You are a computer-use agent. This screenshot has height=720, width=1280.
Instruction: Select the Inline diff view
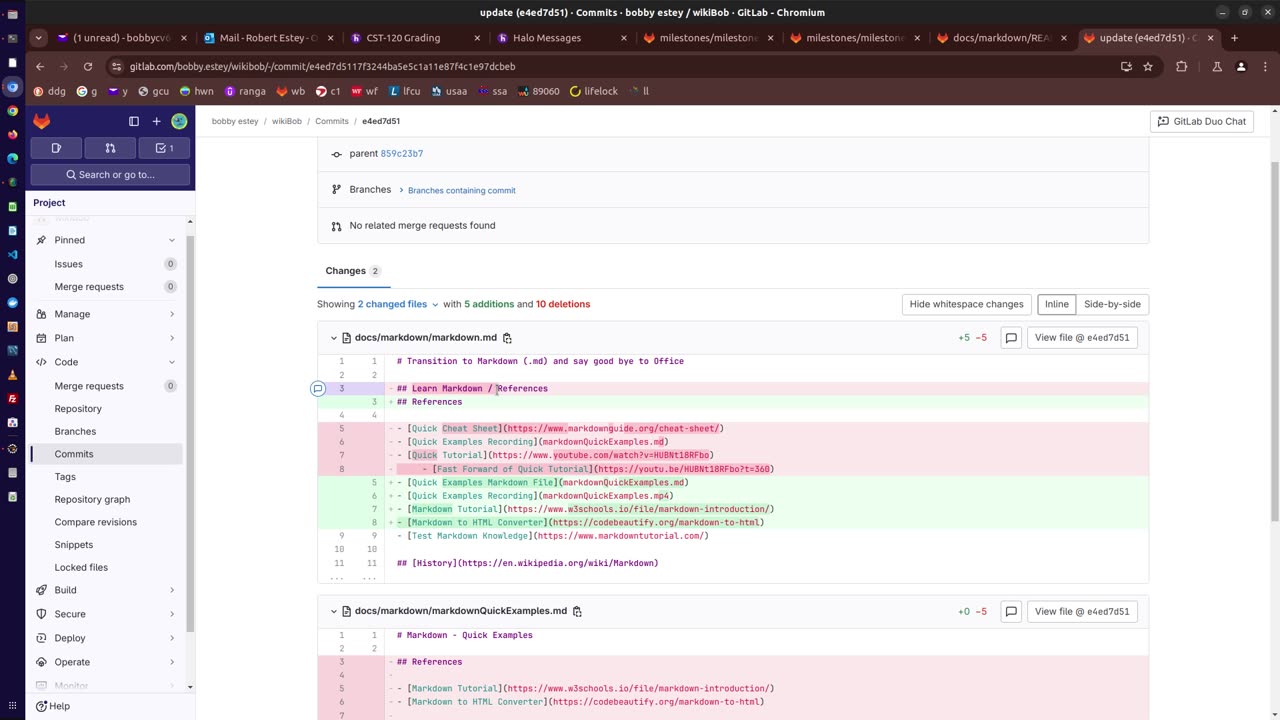click(x=1056, y=304)
